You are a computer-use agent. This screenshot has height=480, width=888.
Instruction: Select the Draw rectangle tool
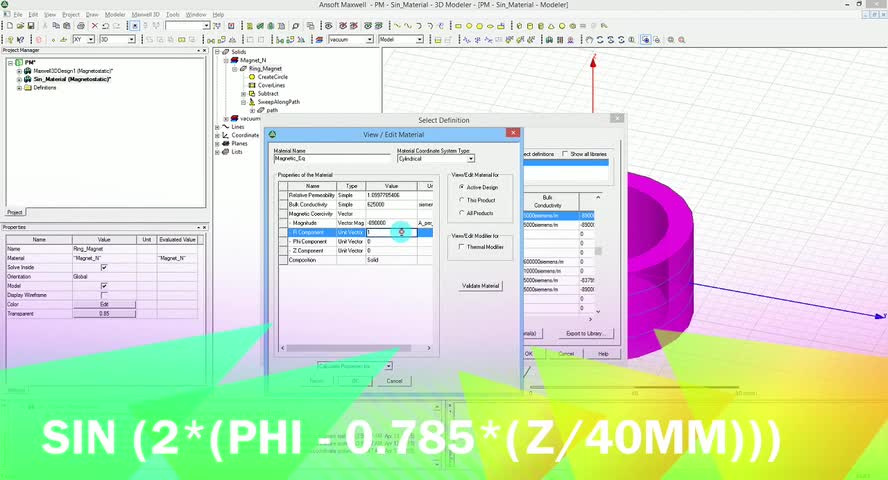pos(458,26)
